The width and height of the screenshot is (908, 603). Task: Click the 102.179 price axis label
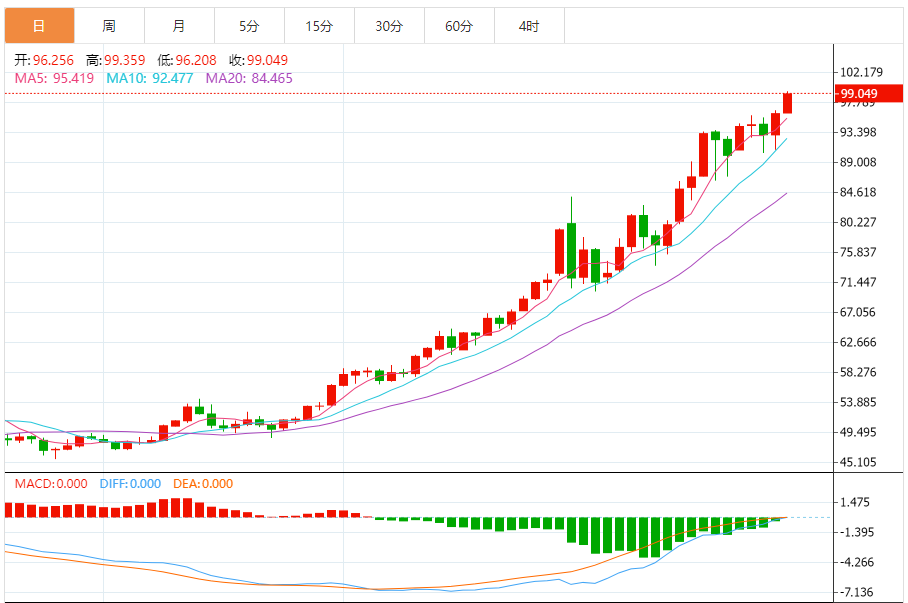[x=862, y=72]
